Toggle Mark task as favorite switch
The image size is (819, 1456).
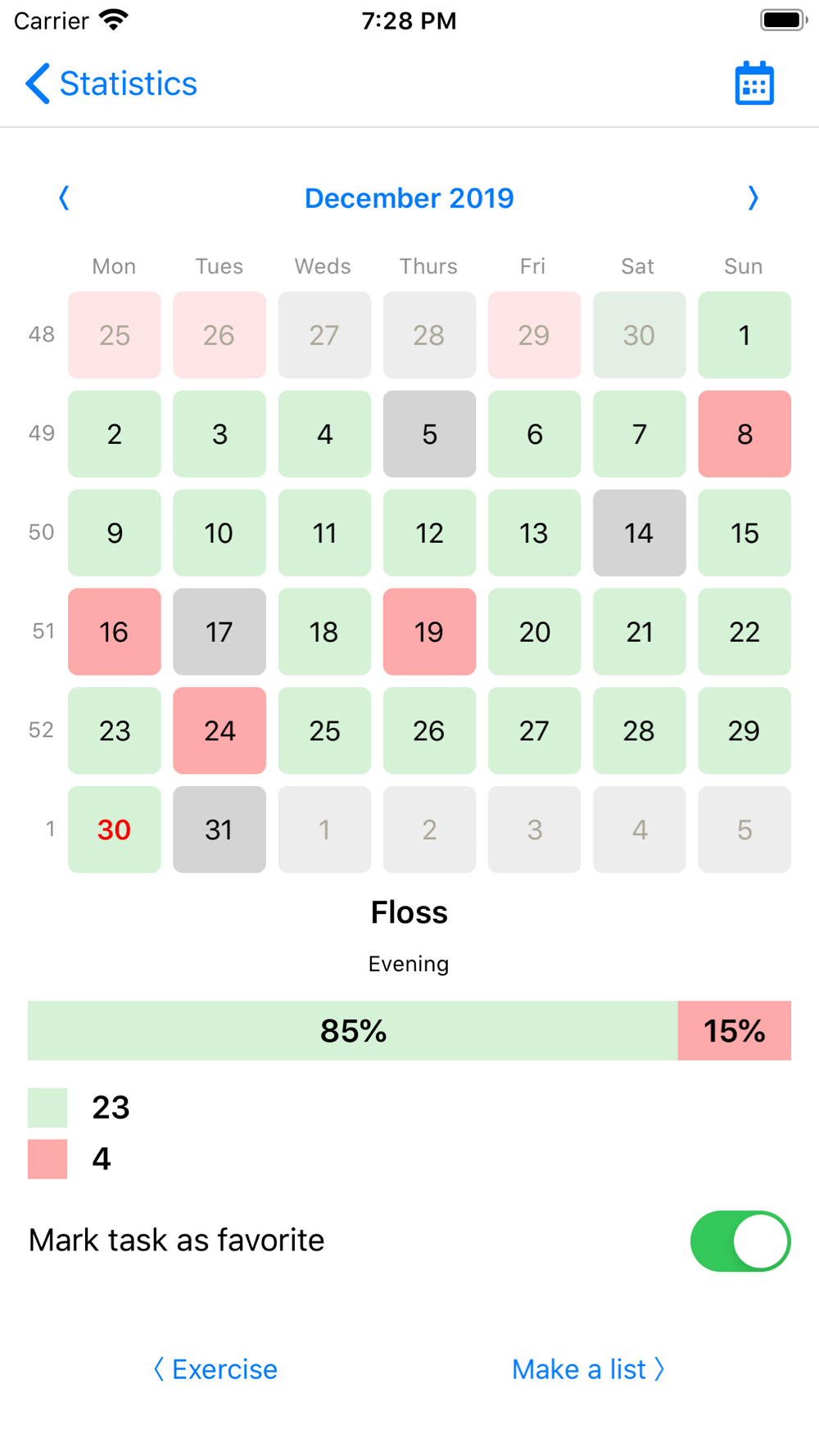[x=740, y=1241]
